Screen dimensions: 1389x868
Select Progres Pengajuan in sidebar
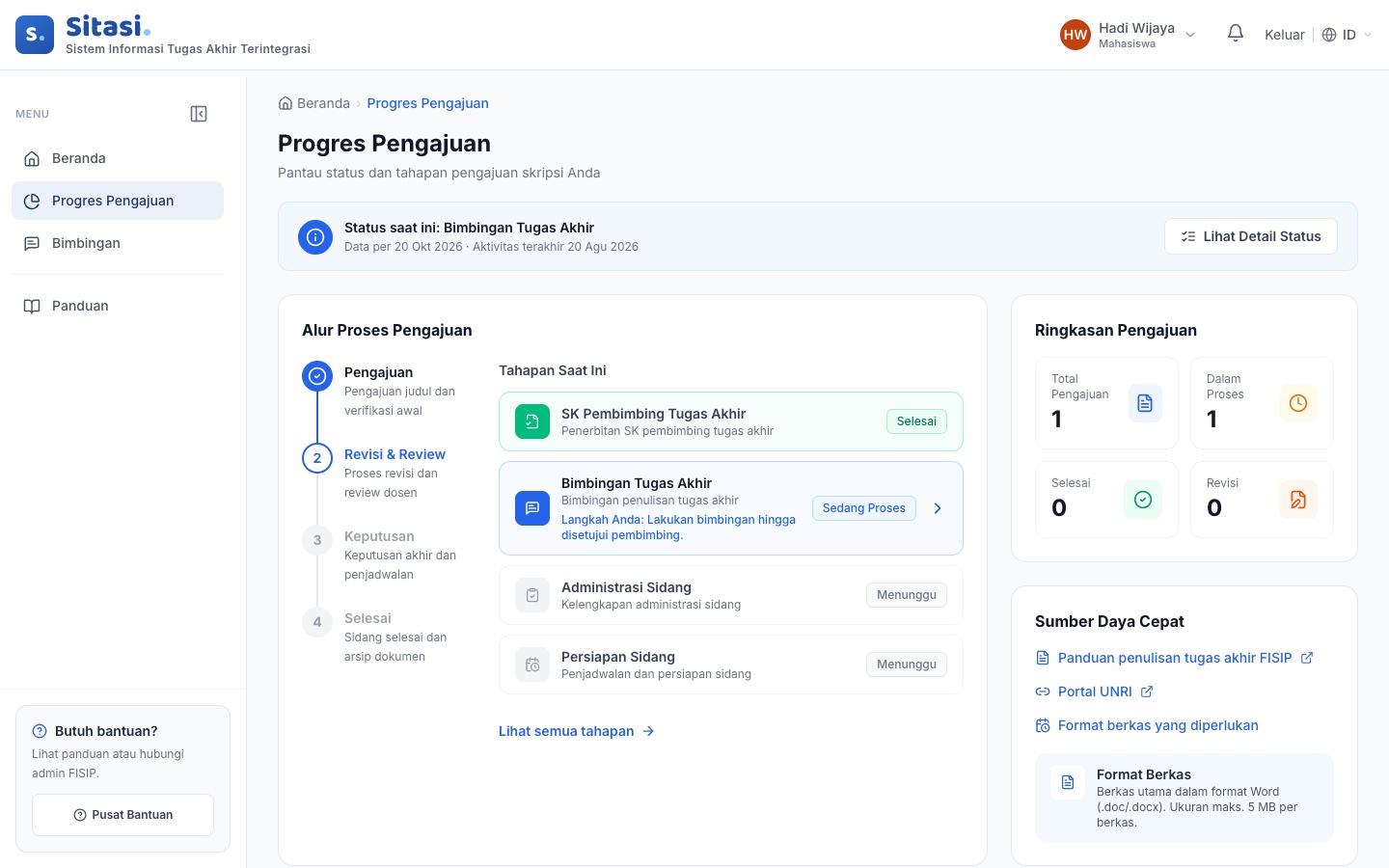118,201
